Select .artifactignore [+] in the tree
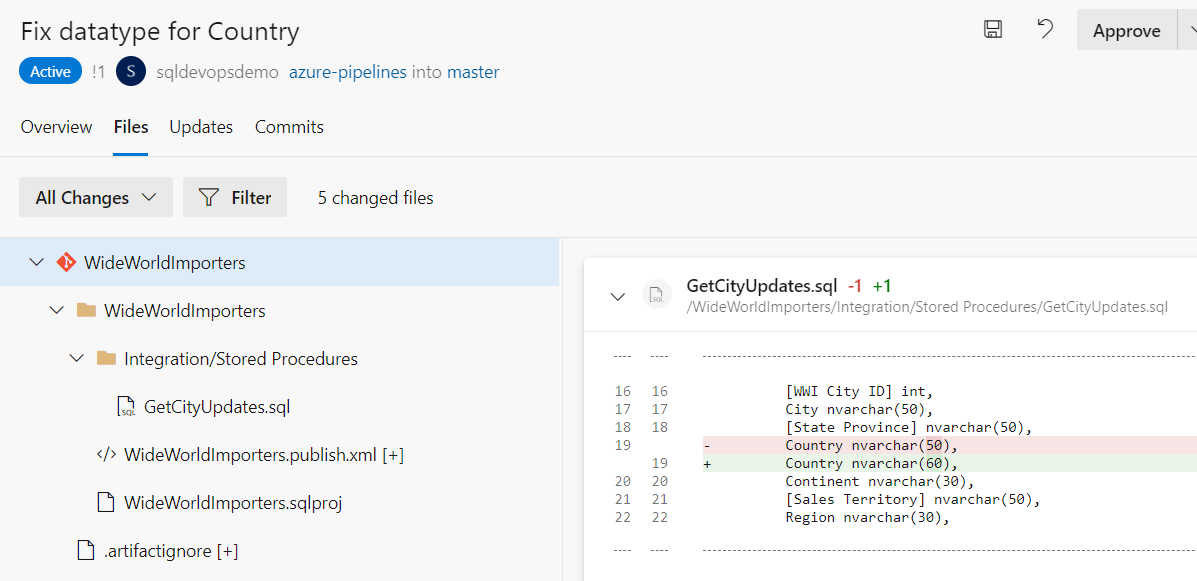 pos(170,550)
